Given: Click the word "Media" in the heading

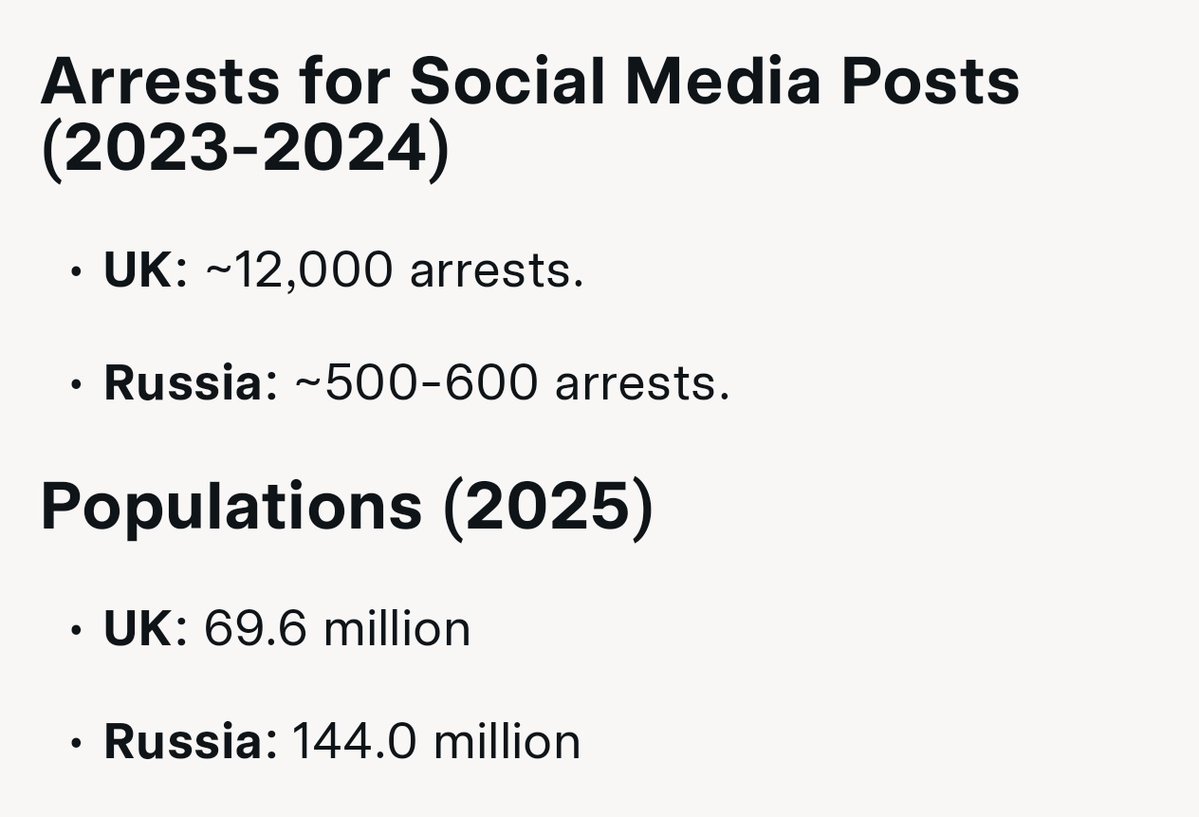Looking at the screenshot, I should (x=723, y=81).
